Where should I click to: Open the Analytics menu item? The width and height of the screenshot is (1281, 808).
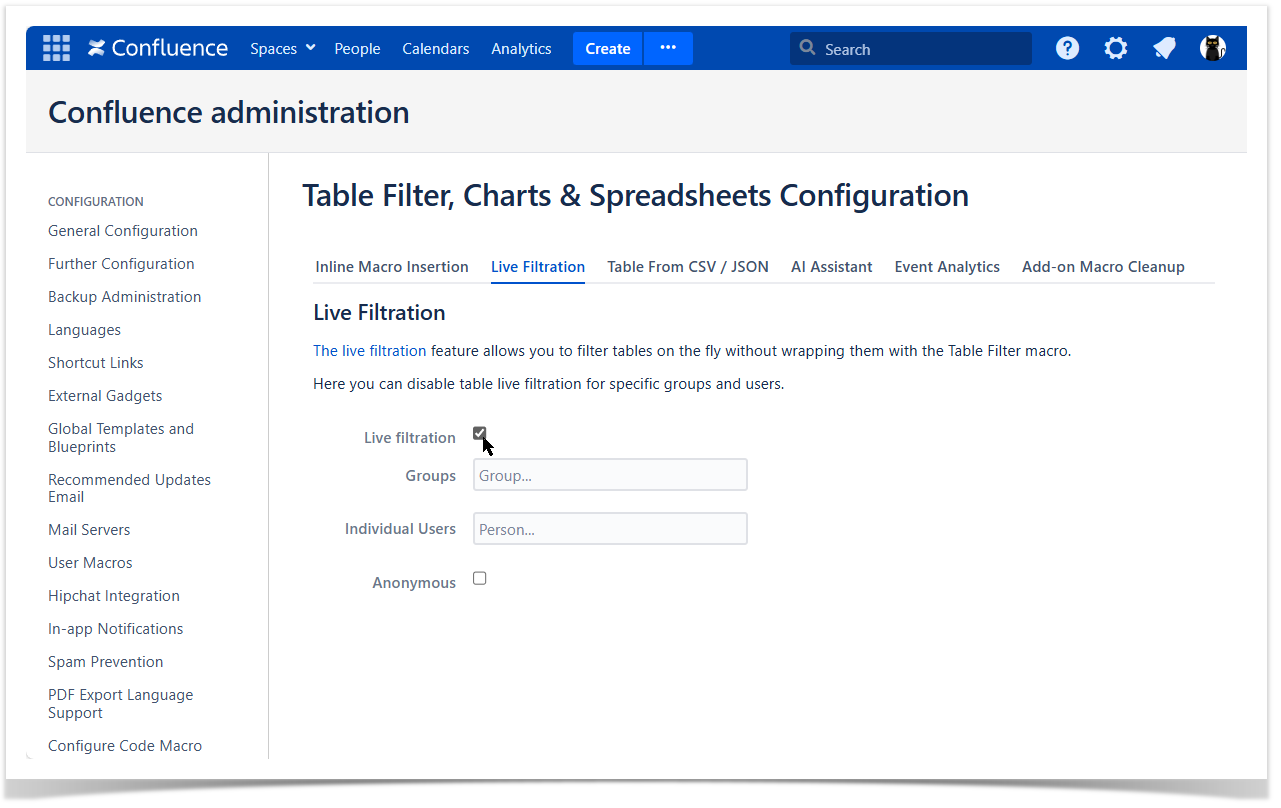[x=521, y=48]
